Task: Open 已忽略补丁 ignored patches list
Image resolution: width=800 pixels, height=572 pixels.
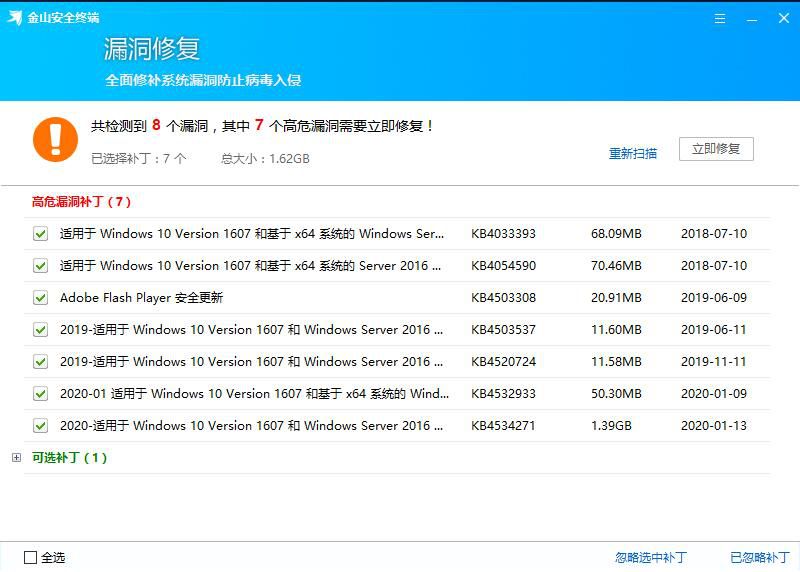Action: [760, 557]
